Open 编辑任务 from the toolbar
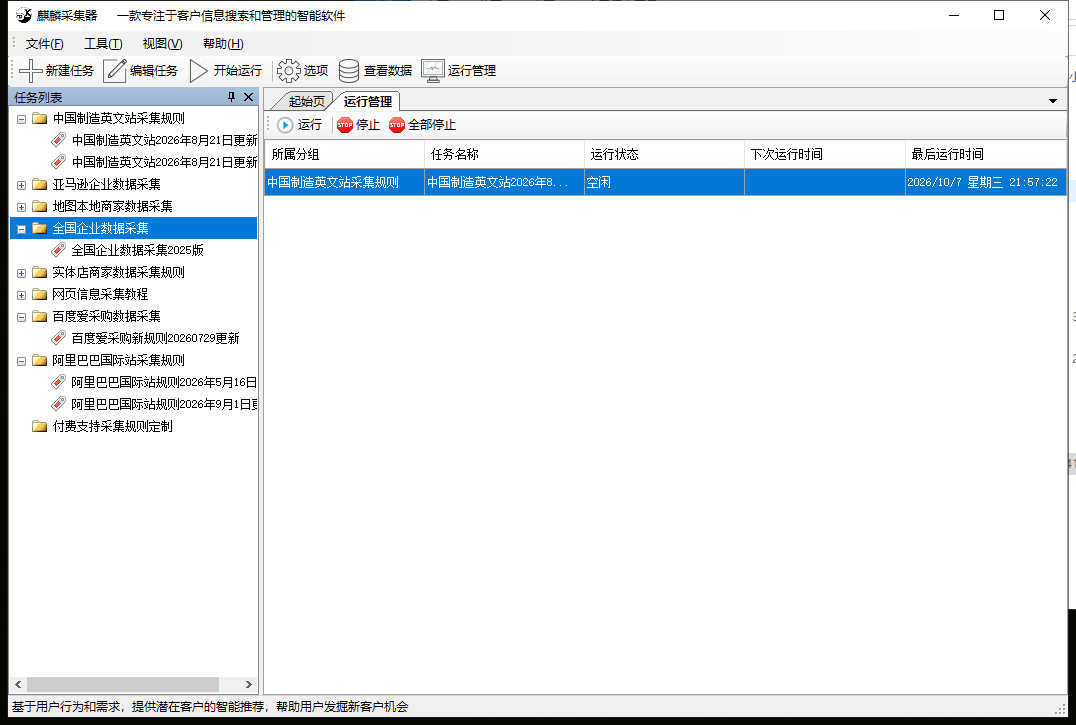 click(141, 71)
